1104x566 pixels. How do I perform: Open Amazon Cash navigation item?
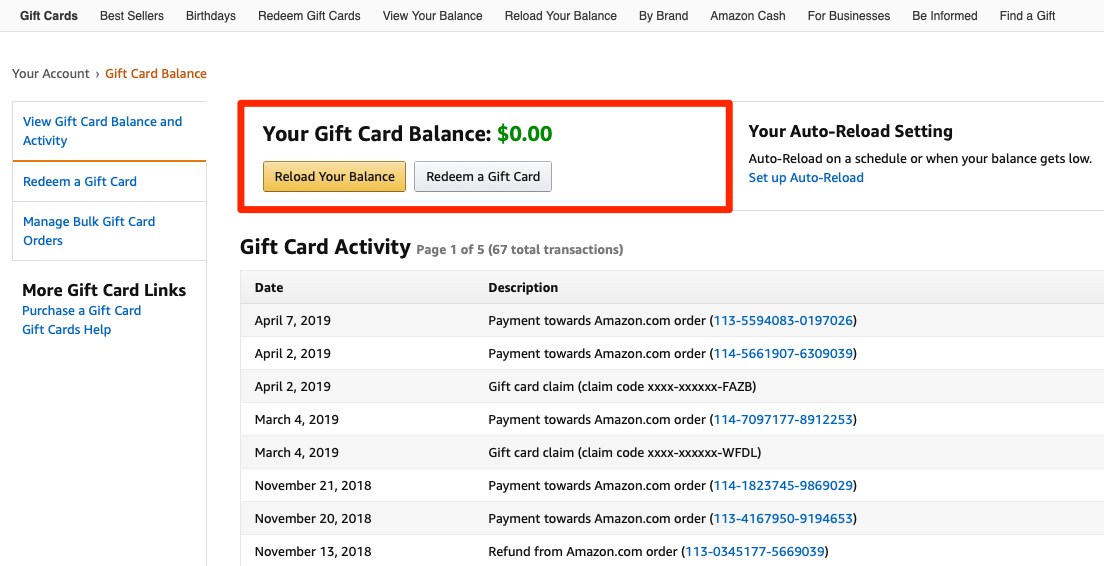click(748, 15)
